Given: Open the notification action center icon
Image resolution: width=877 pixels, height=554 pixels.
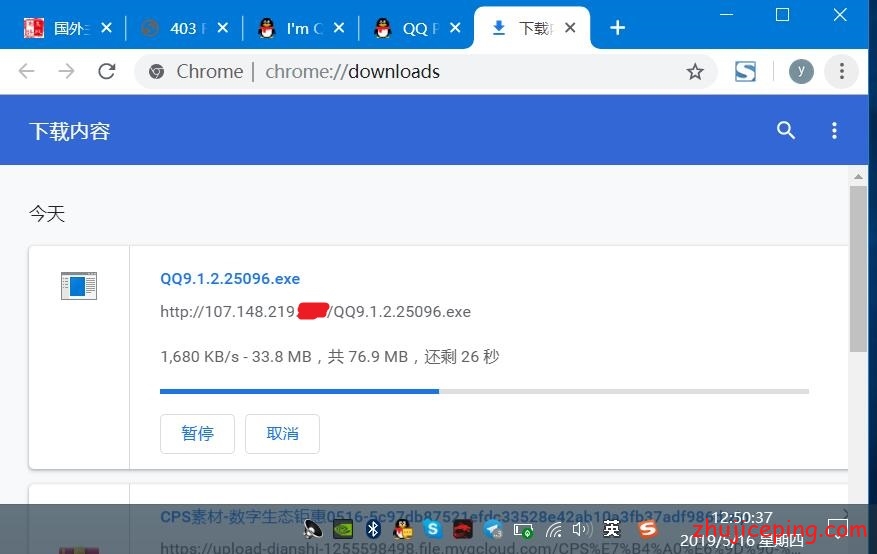Looking at the screenshot, I should pos(837,529).
